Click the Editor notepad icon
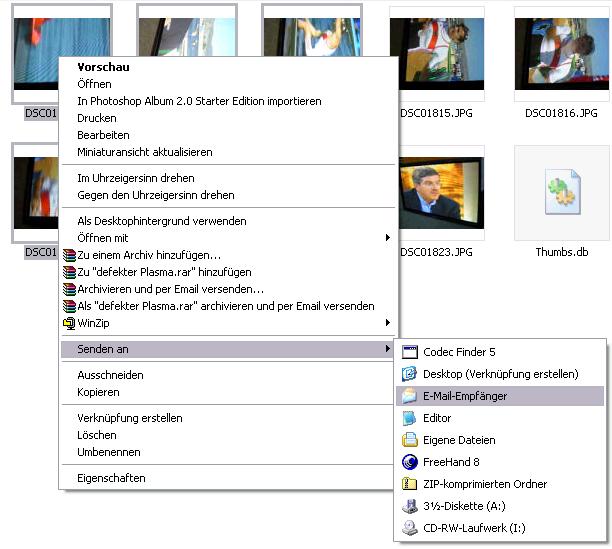 pyautogui.click(x=409, y=418)
